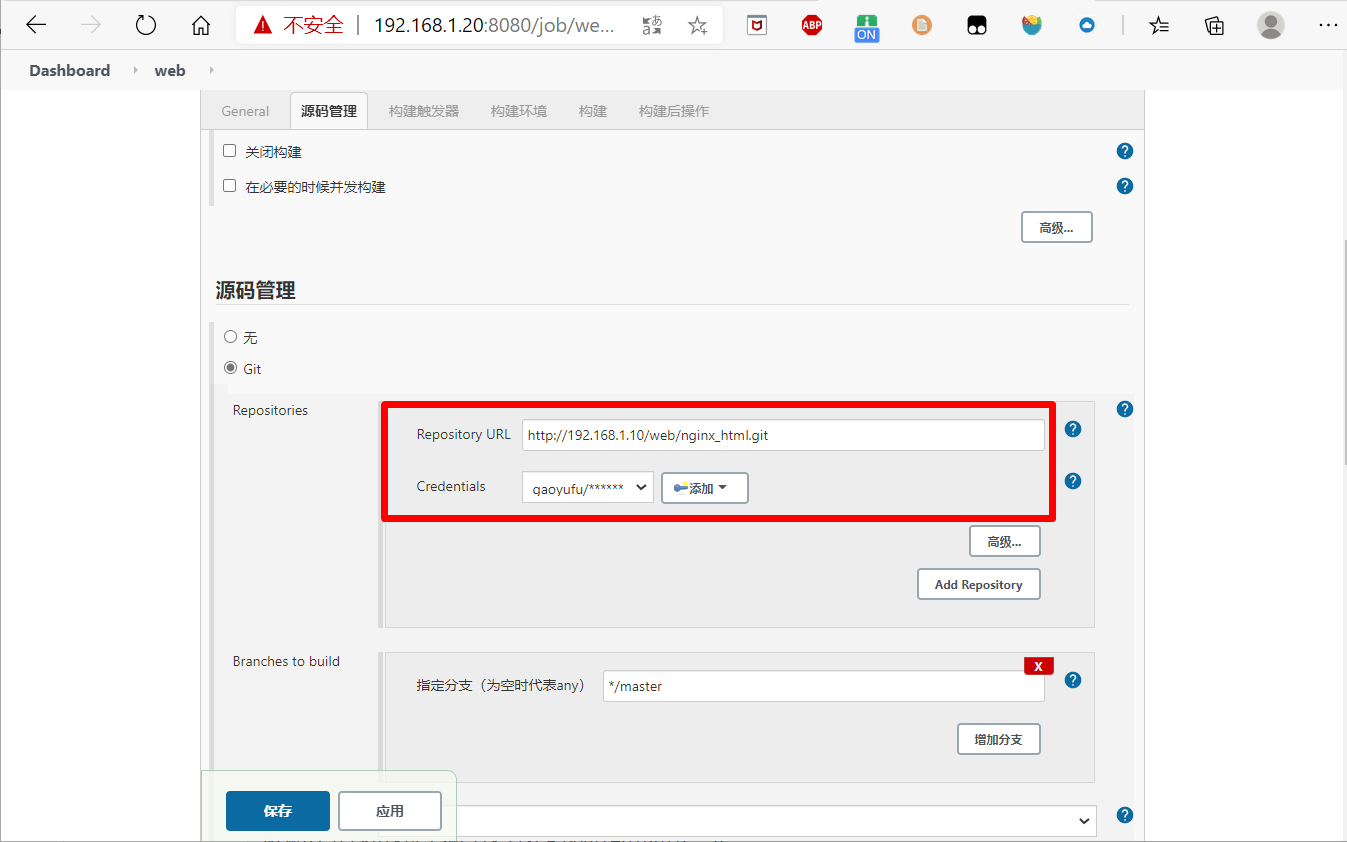The height and width of the screenshot is (842, 1347).
Task: Switch to the 构建后操作 tab
Action: coord(674,111)
